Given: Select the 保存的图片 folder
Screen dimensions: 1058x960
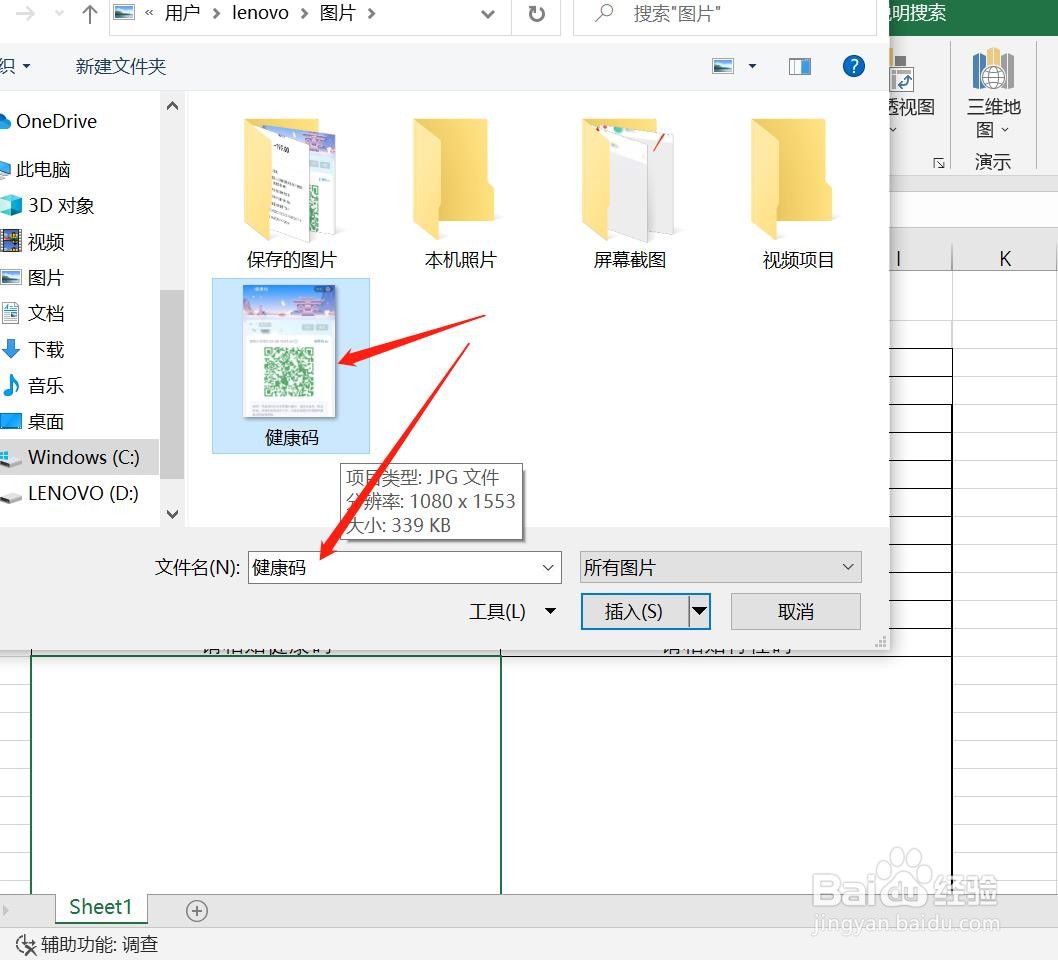Looking at the screenshot, I should (291, 193).
